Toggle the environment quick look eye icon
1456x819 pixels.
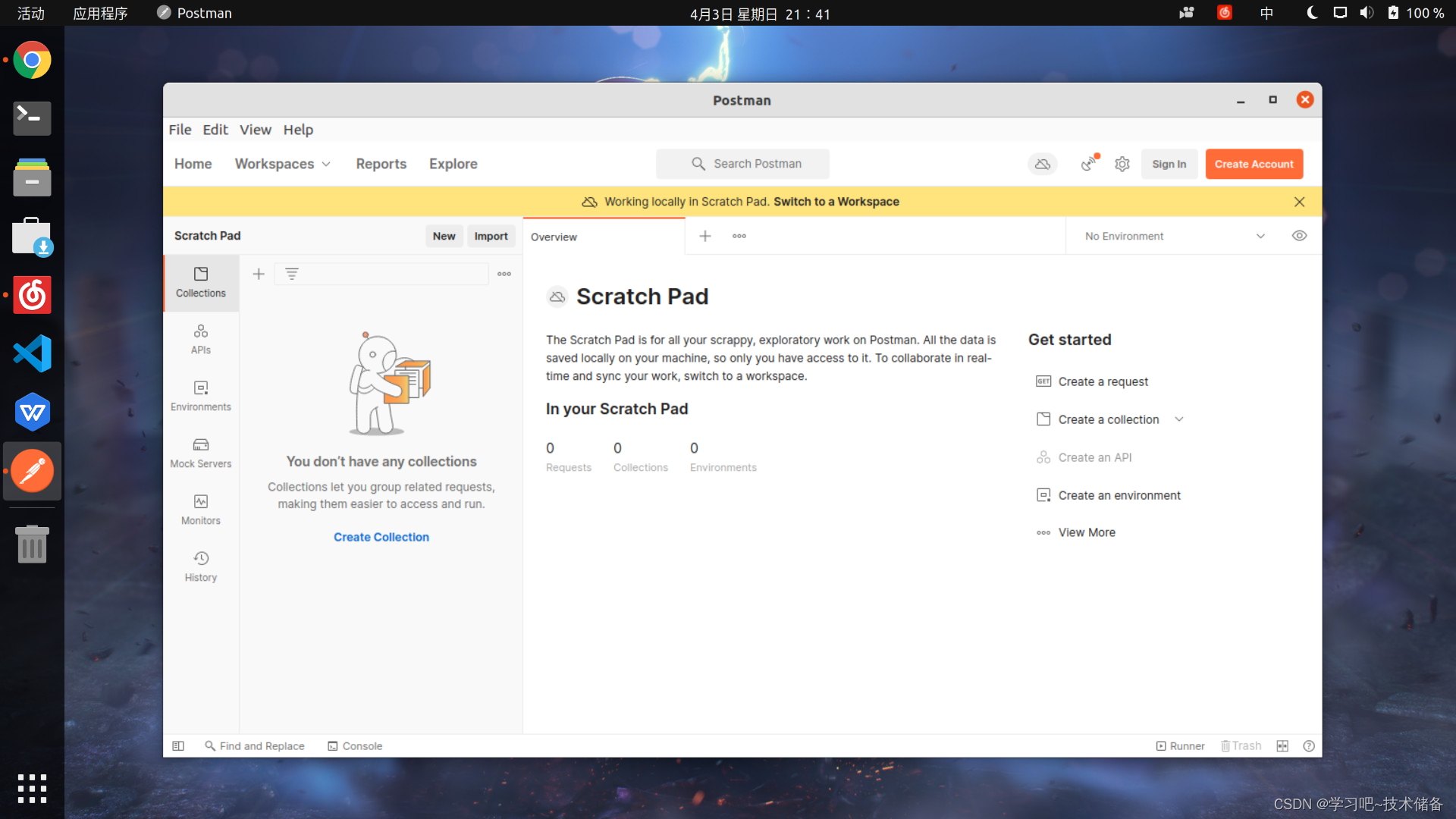tap(1299, 236)
